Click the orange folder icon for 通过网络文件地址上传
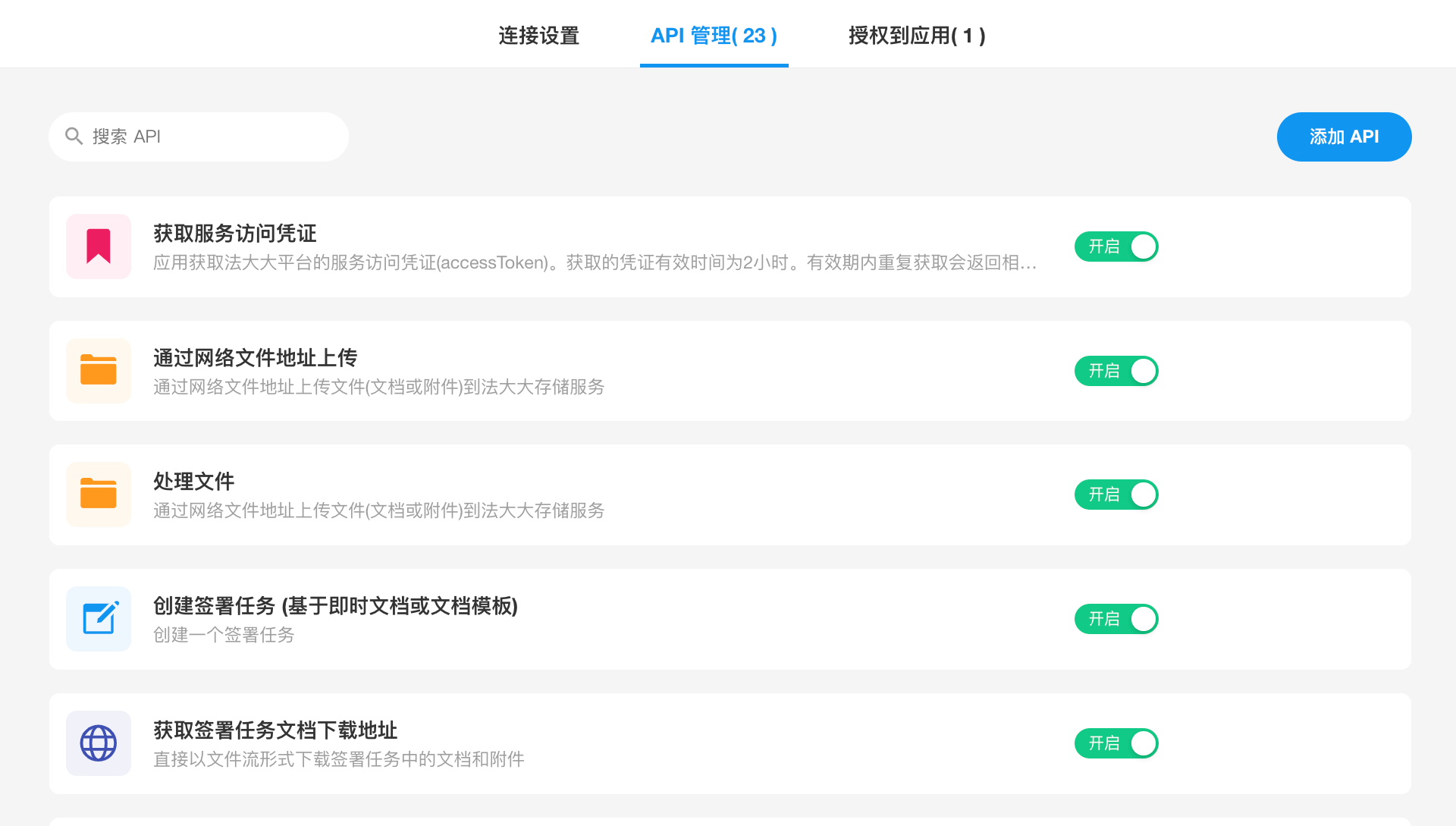Image resolution: width=1456 pixels, height=826 pixels. [98, 371]
